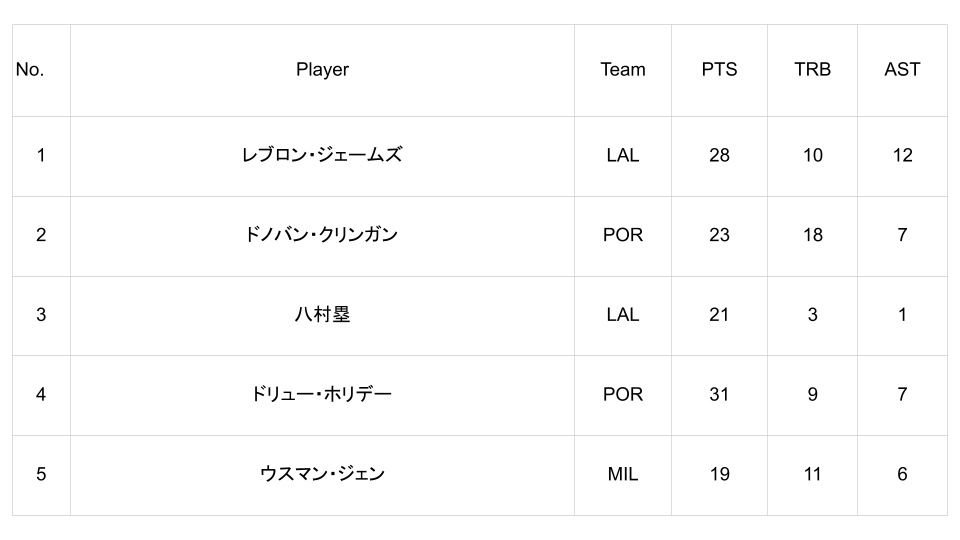960x540 pixels.
Task: Select the TRB value 18
Action: coord(812,235)
